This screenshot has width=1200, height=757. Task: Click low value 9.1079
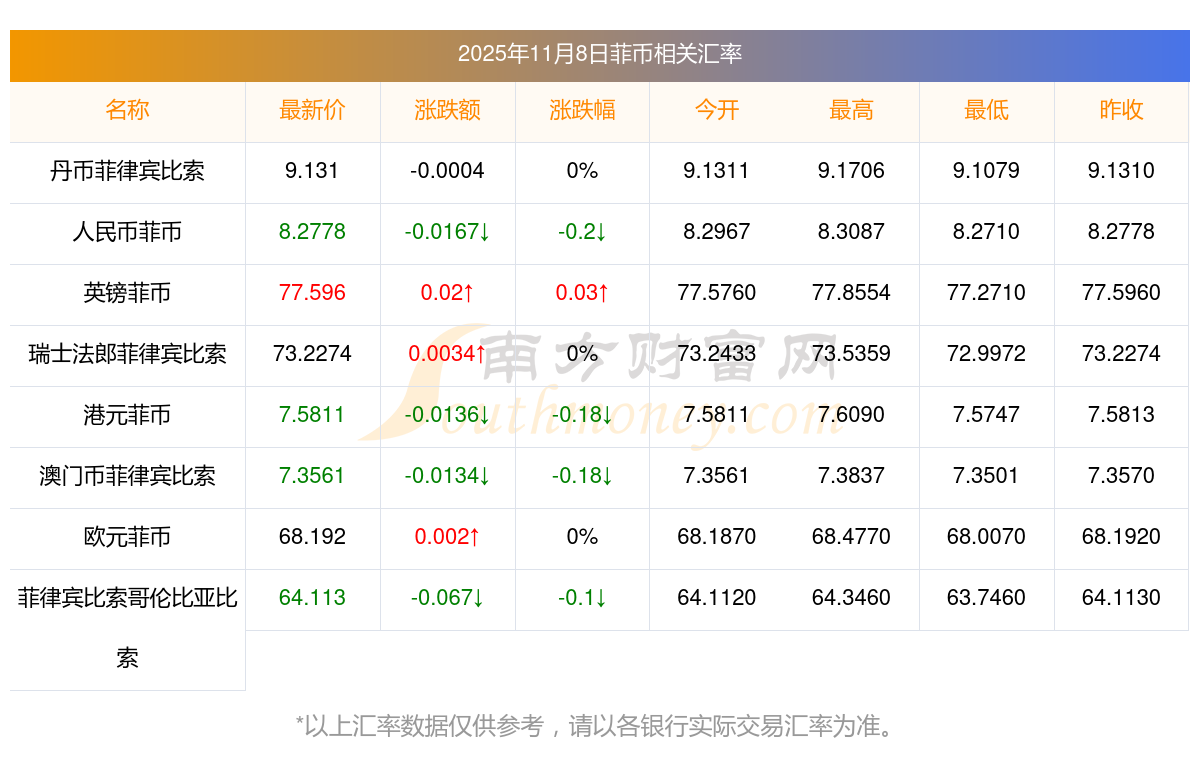pos(986,171)
